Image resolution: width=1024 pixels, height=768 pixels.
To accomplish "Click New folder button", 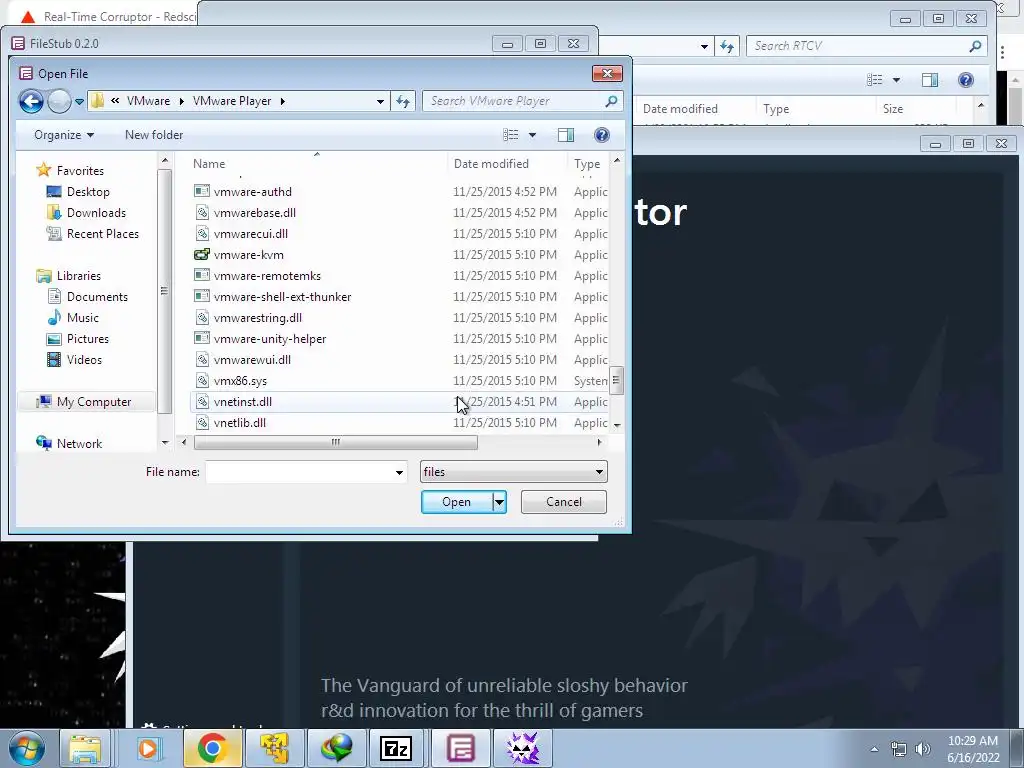I will [x=154, y=135].
